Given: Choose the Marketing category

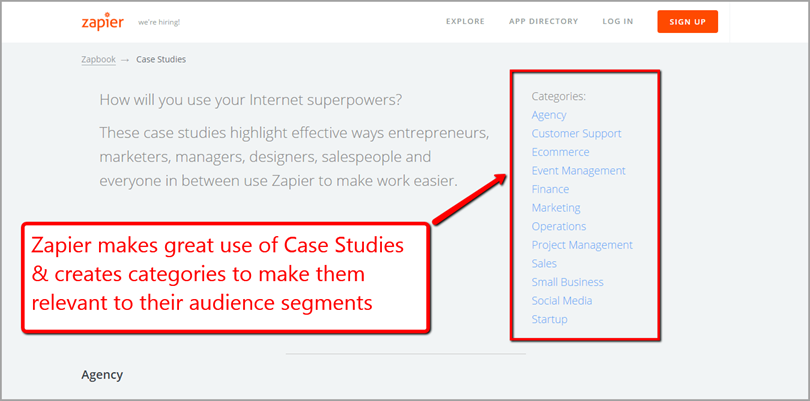Looking at the screenshot, I should pyautogui.click(x=556, y=208).
